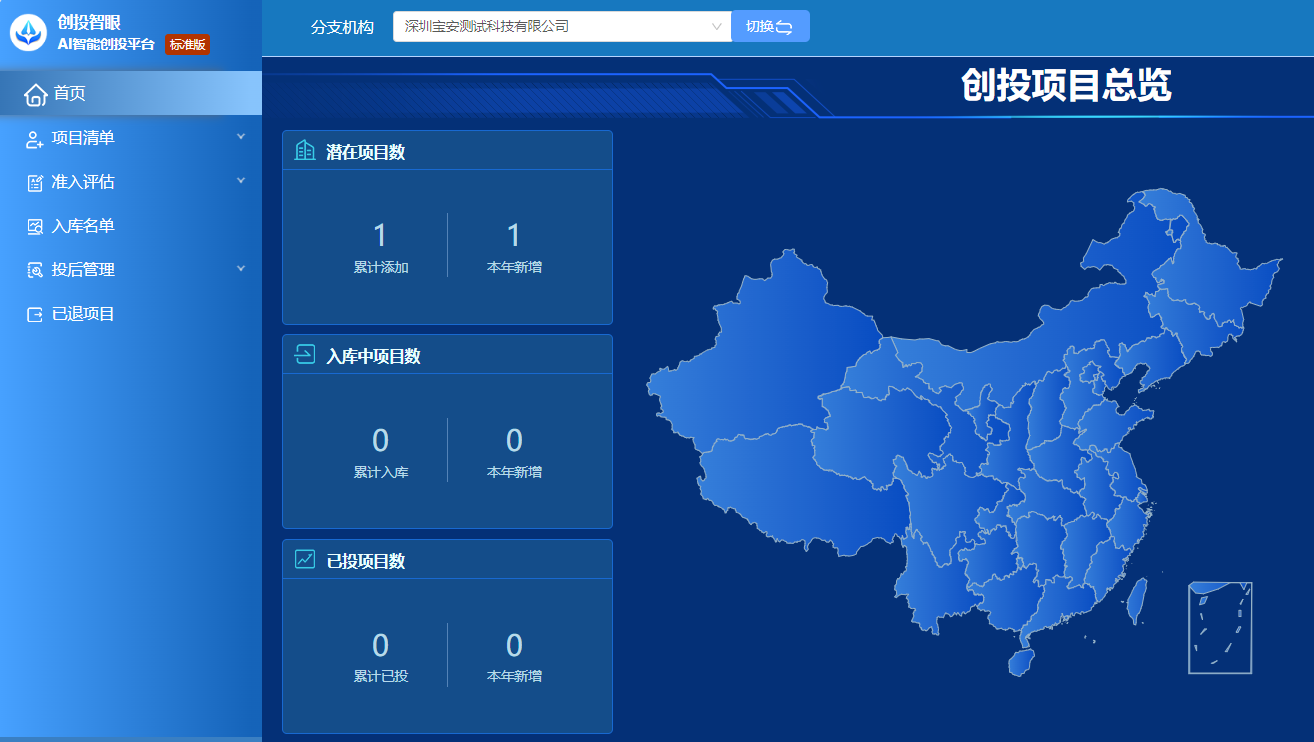This screenshot has height=742, width=1314.
Task: Click the 标准版 version badge
Action: coord(187,45)
